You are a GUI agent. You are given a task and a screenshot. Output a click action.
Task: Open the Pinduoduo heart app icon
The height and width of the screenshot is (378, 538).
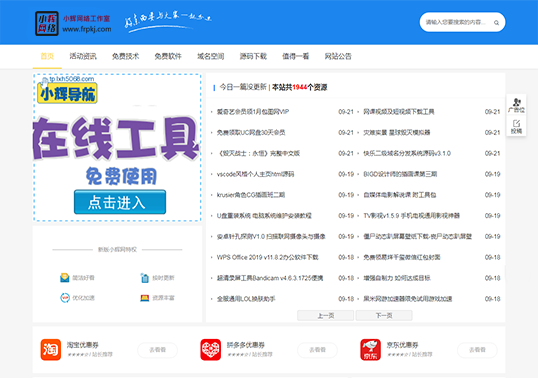211,350
